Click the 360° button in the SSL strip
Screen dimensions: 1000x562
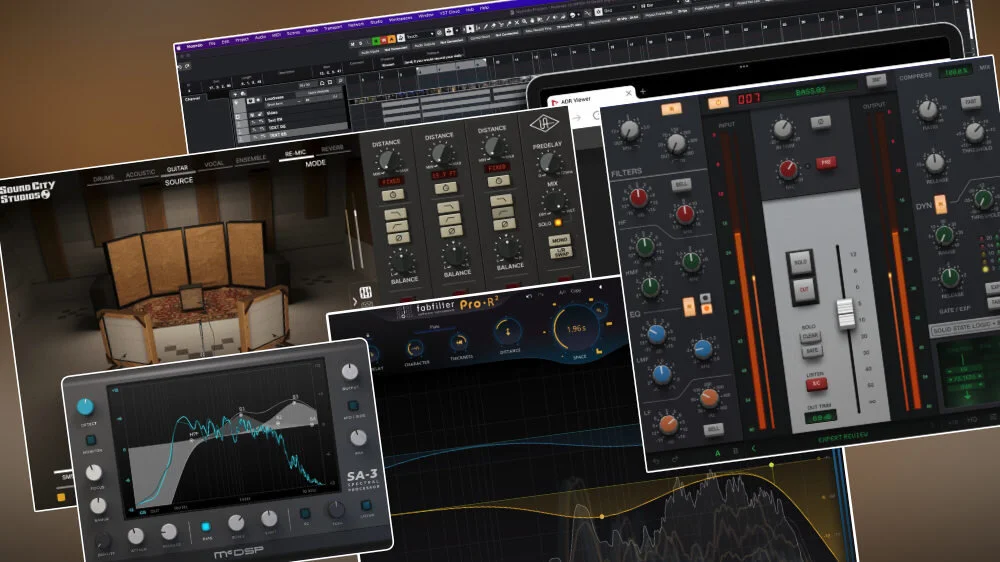(876, 80)
